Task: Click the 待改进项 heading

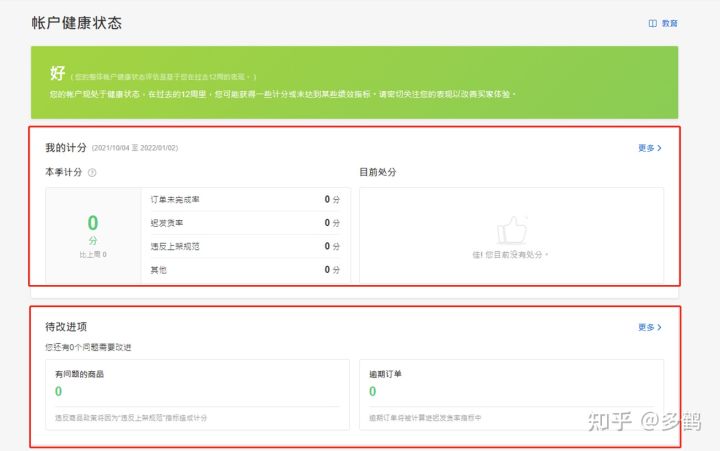Action: click(x=66, y=327)
